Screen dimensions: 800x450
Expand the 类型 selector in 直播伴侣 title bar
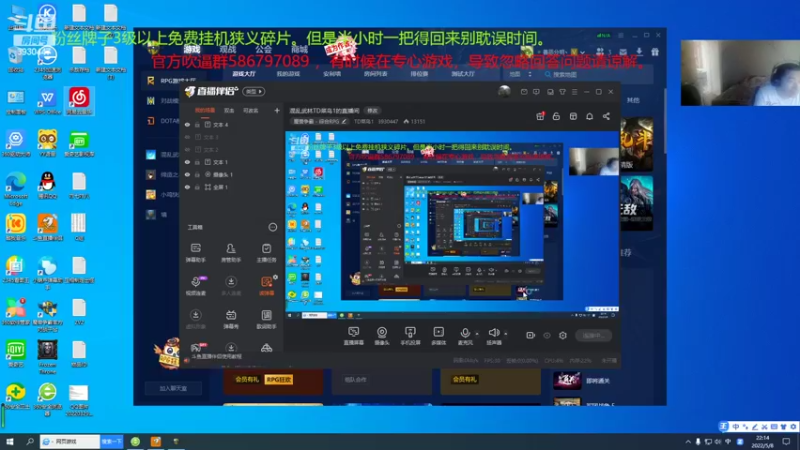click(x=254, y=91)
